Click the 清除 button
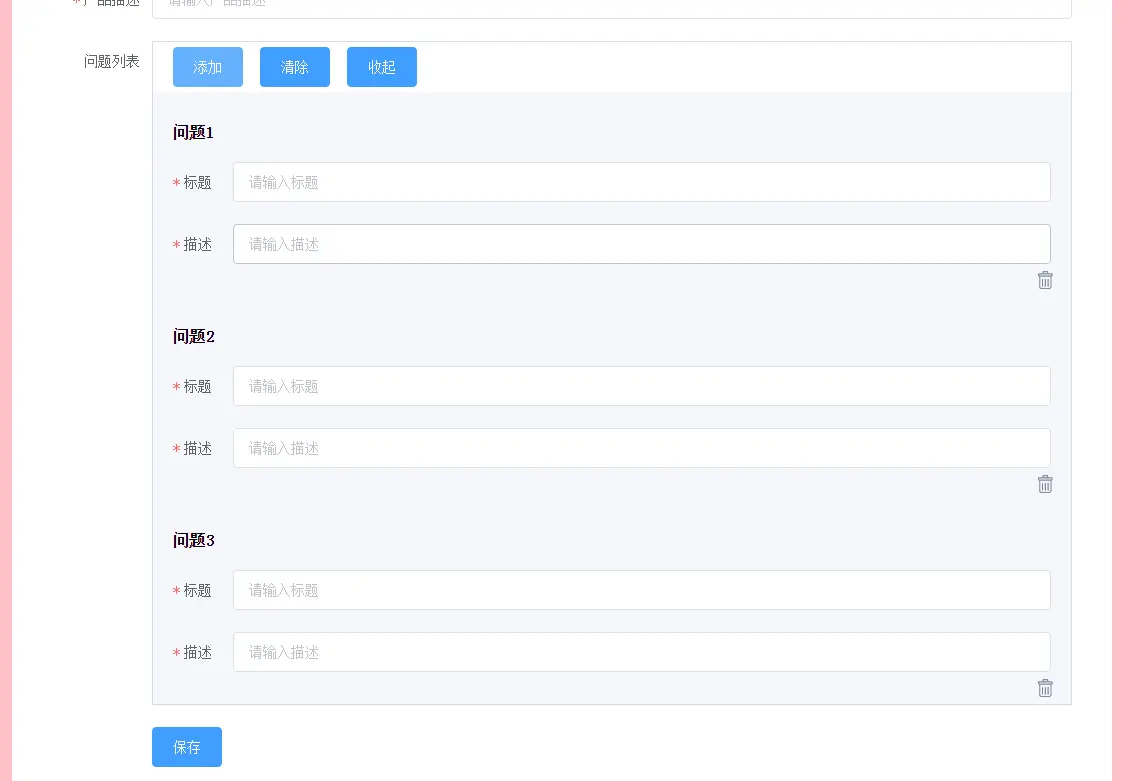1124x781 pixels. 295,67
